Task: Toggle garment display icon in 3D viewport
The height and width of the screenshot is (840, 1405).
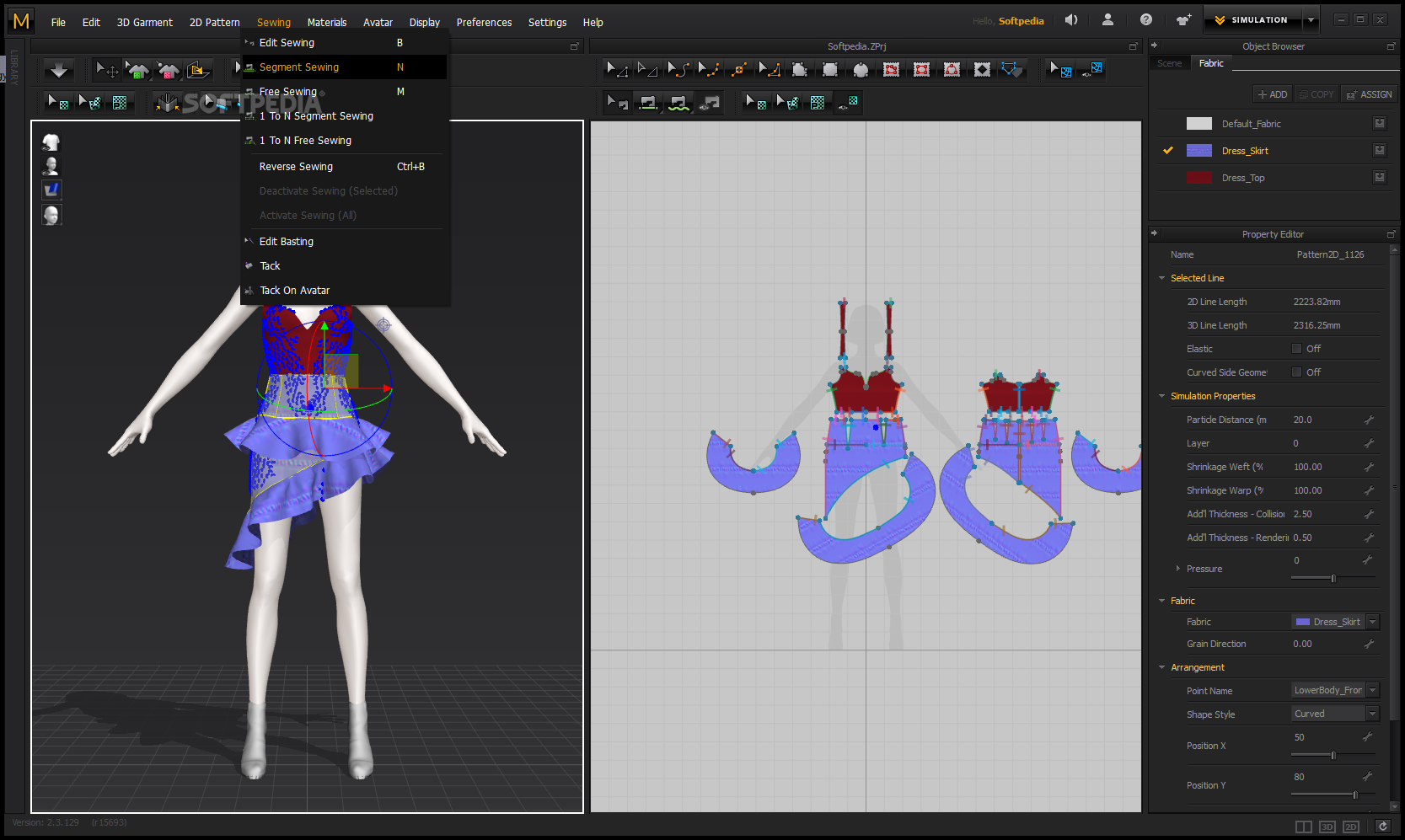Action: (x=51, y=142)
